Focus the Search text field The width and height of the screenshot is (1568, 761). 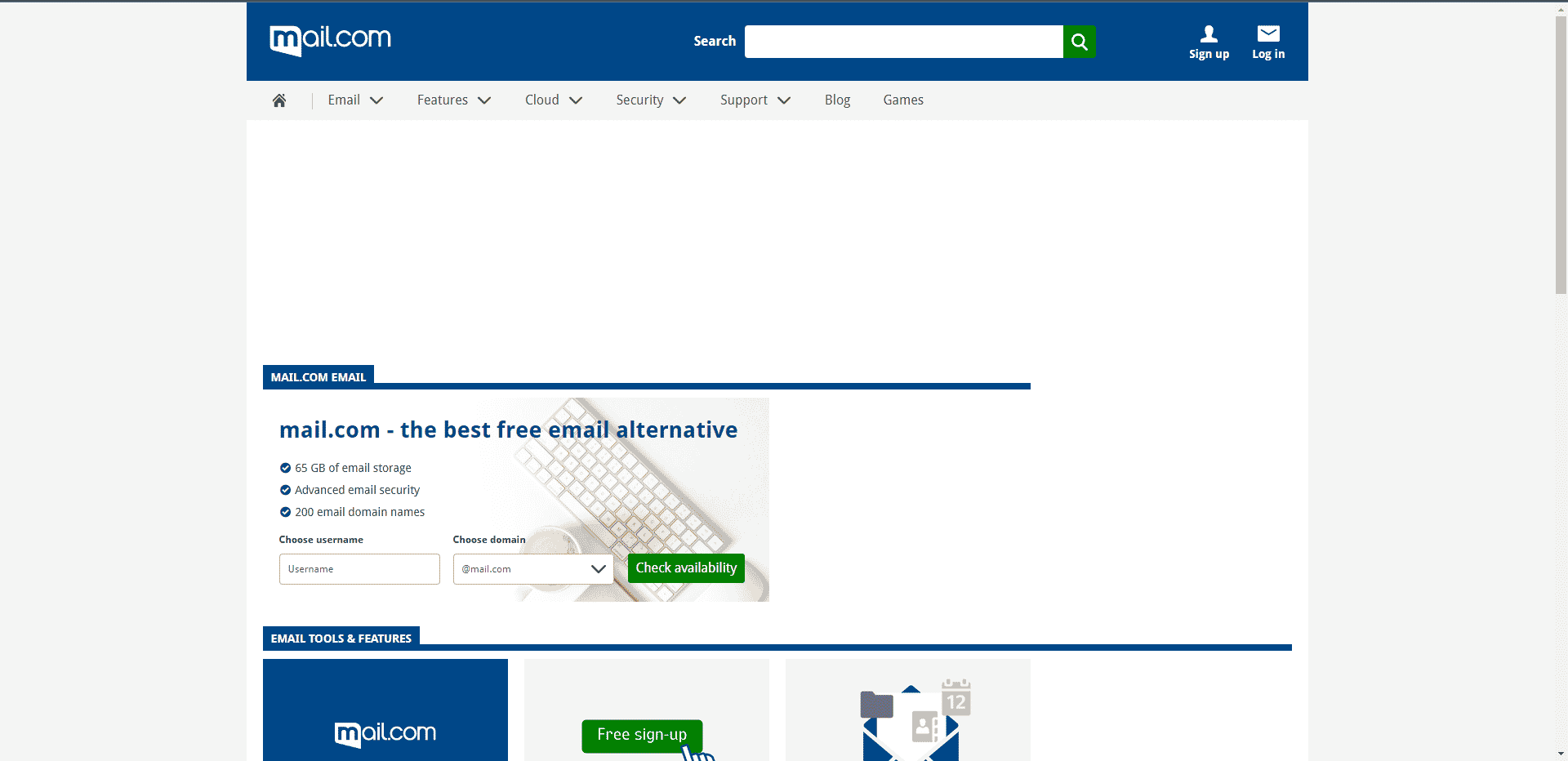click(903, 42)
